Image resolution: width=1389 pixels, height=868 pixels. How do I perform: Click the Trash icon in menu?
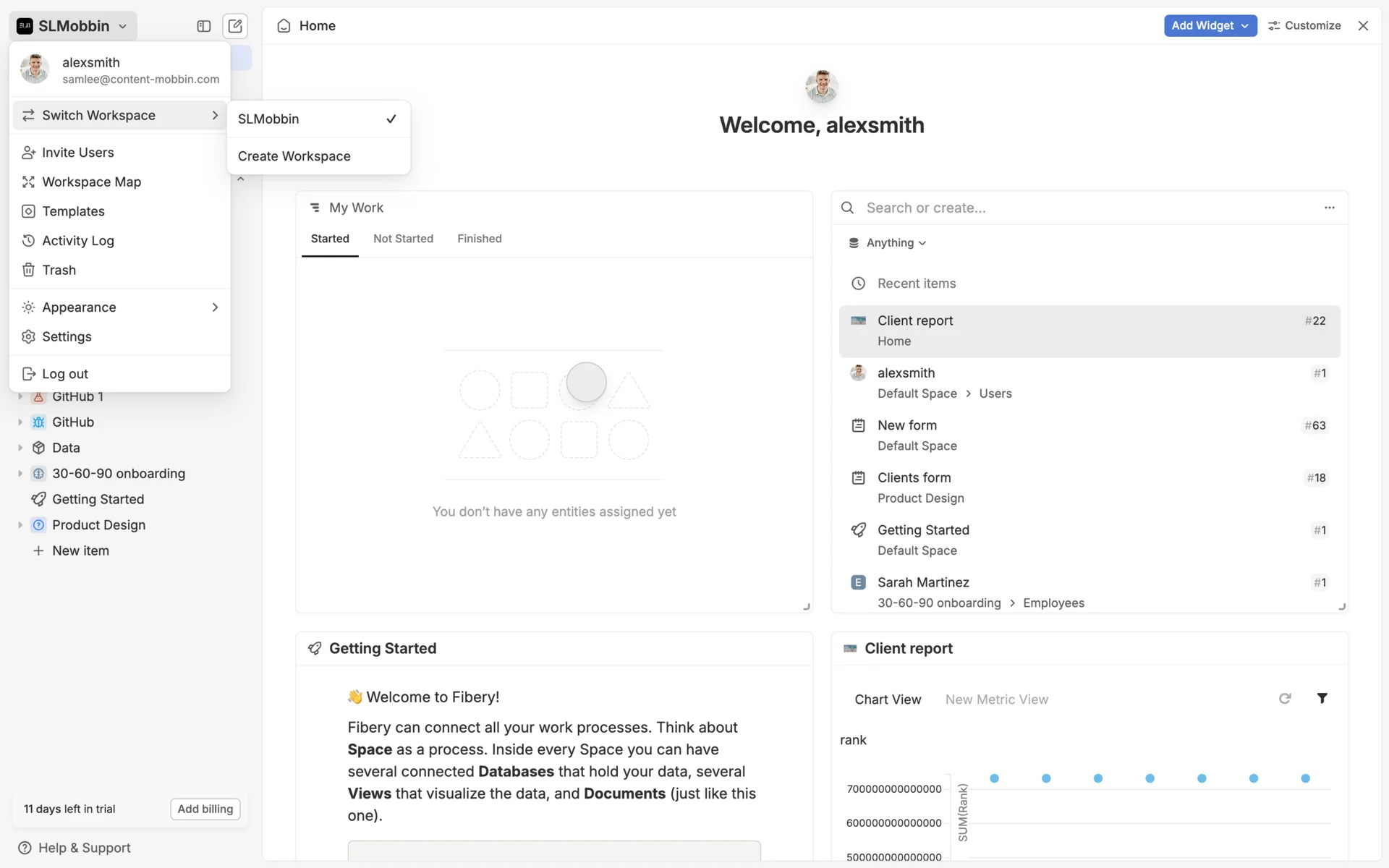coord(28,270)
